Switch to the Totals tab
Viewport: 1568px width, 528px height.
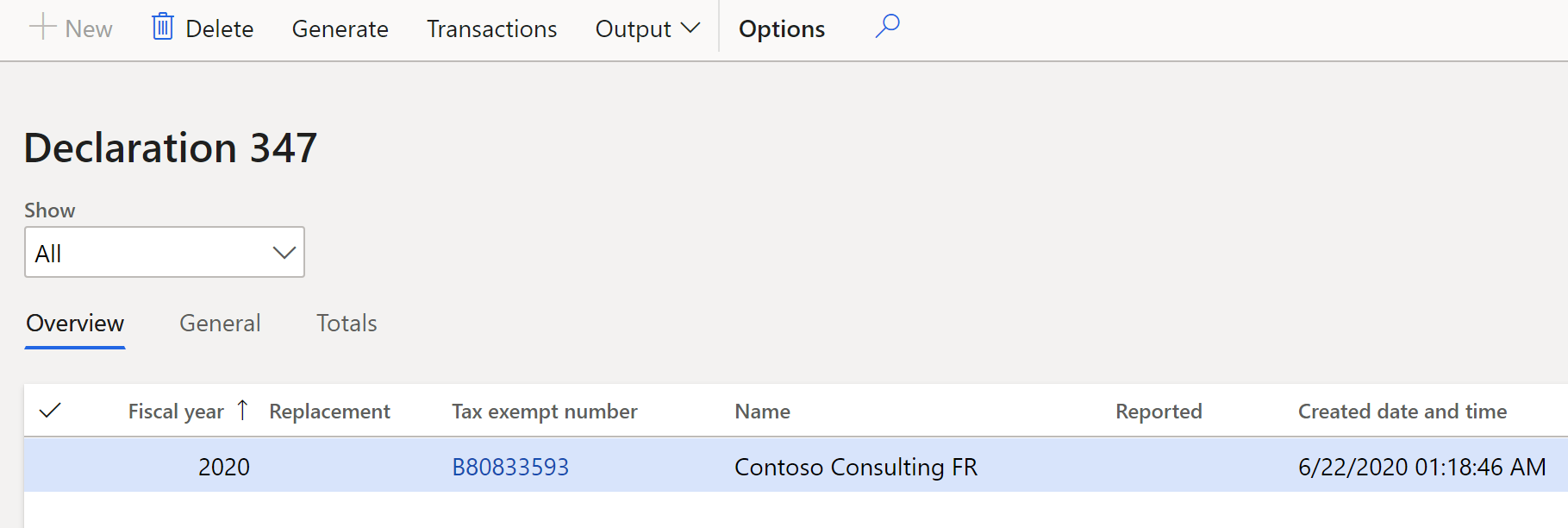pos(347,323)
